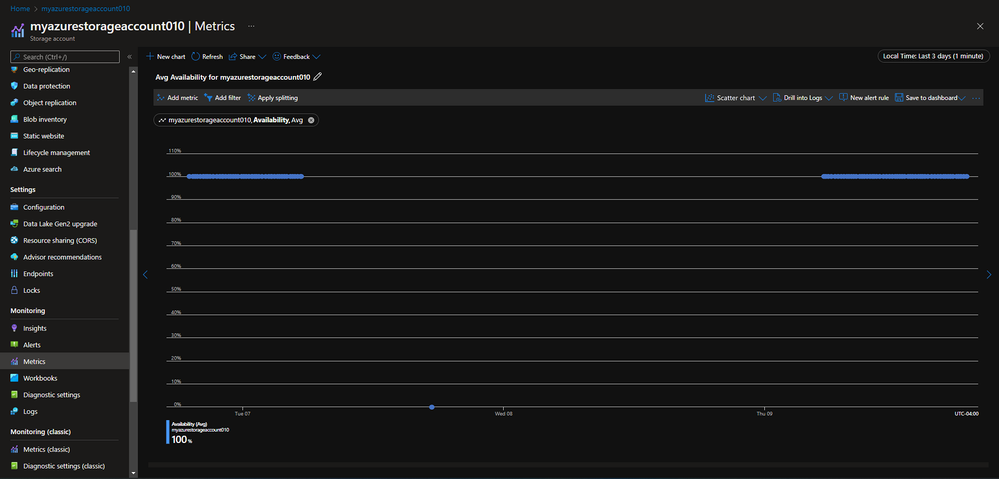Click the Object replication icon
The height and width of the screenshot is (479, 999).
[15, 103]
